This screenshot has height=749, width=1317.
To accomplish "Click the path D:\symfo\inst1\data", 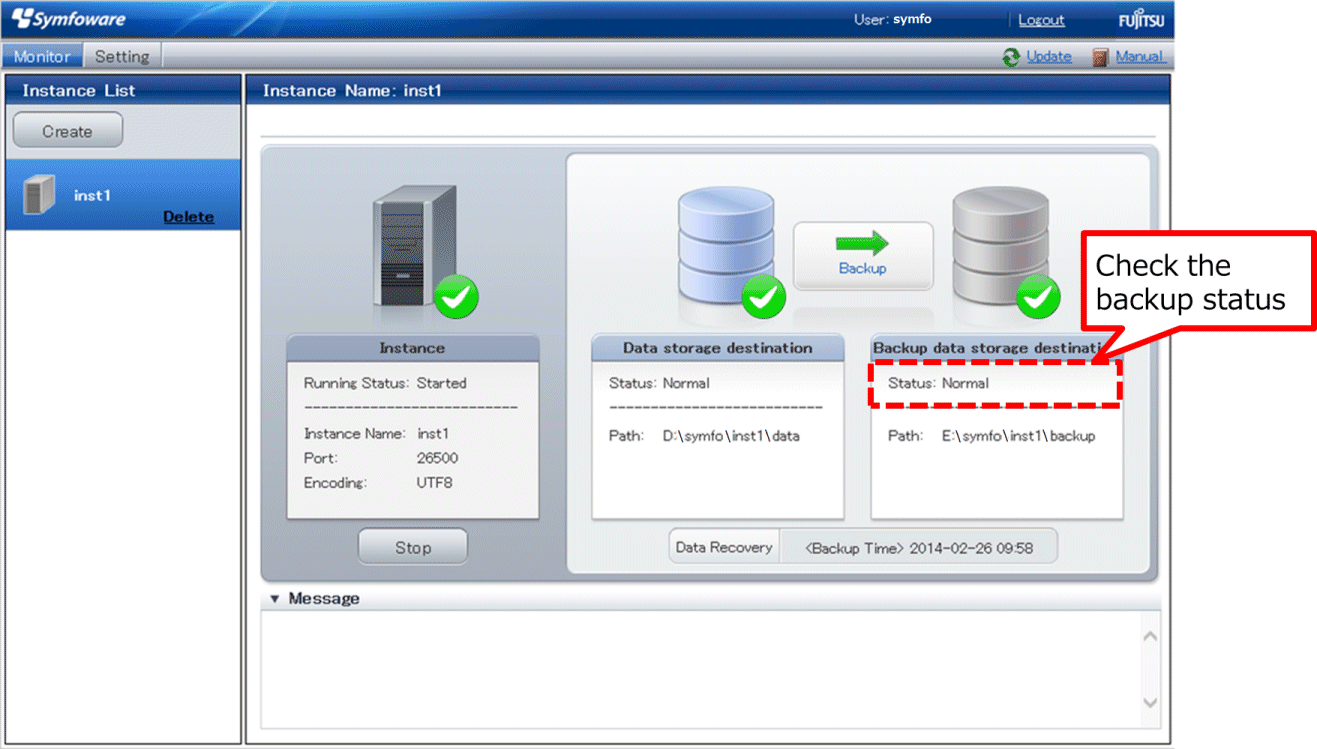I will point(731,436).
